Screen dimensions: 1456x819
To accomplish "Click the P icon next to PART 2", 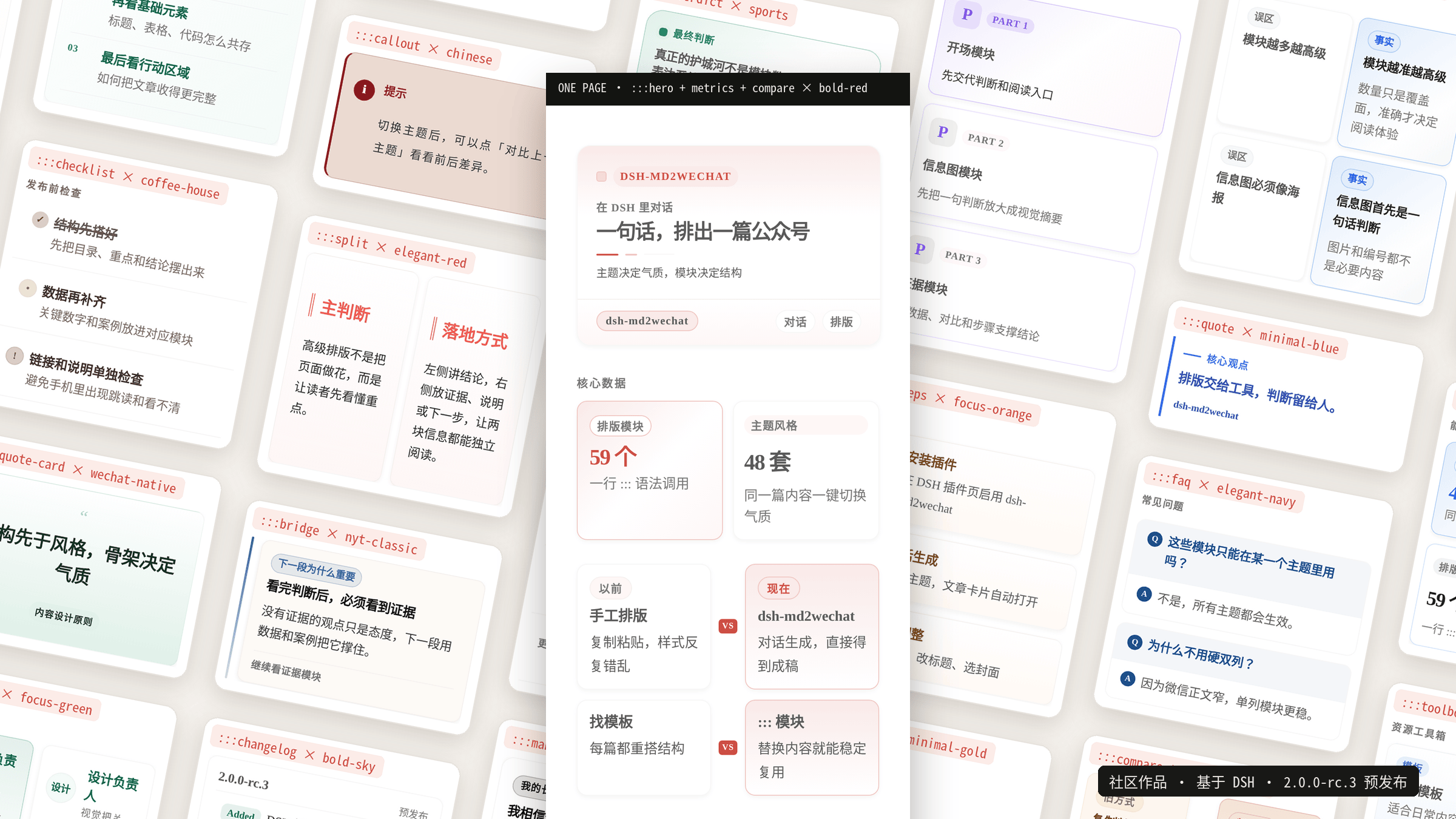I will pyautogui.click(x=943, y=132).
